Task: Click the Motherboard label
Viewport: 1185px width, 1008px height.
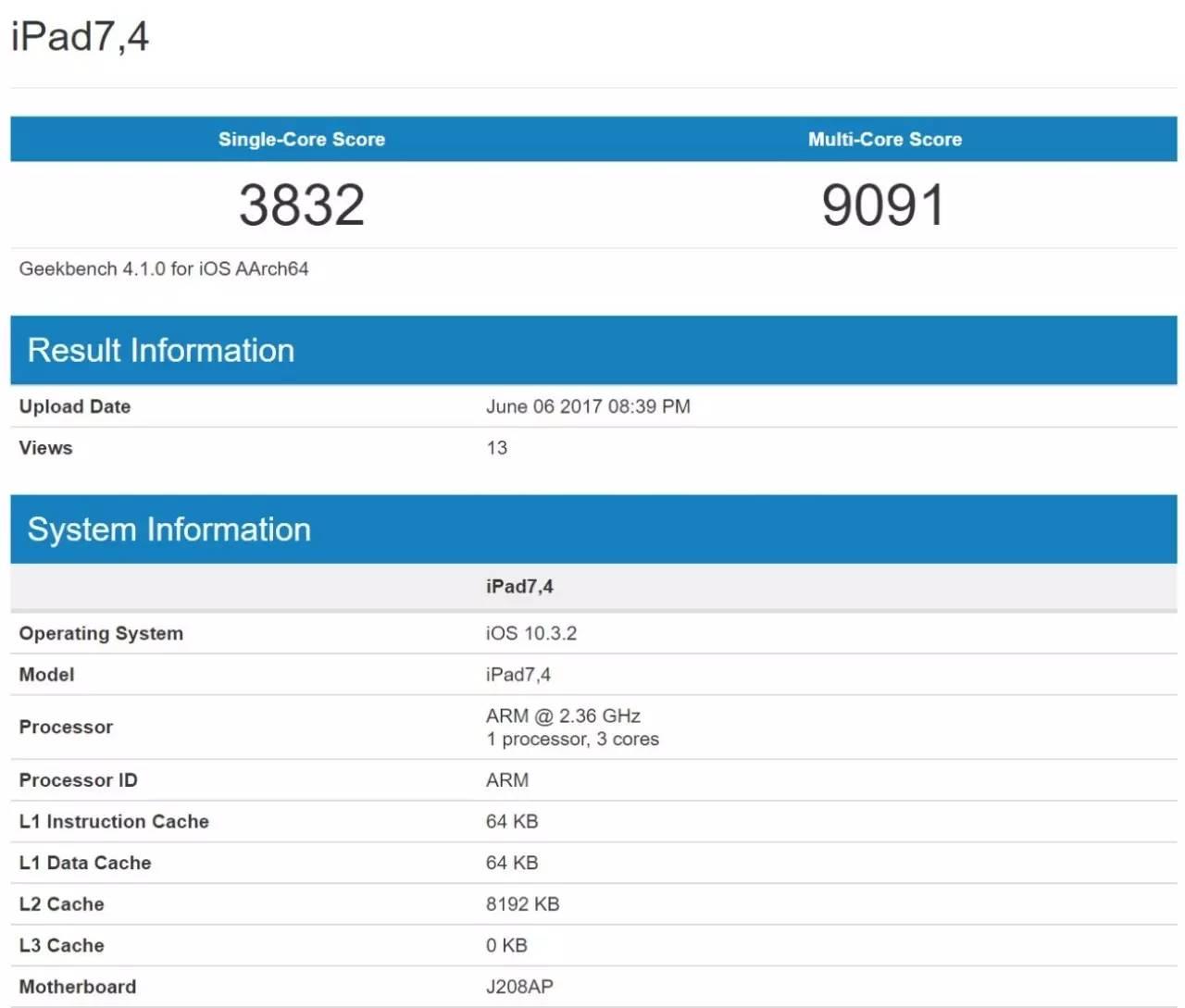Action: [x=78, y=987]
